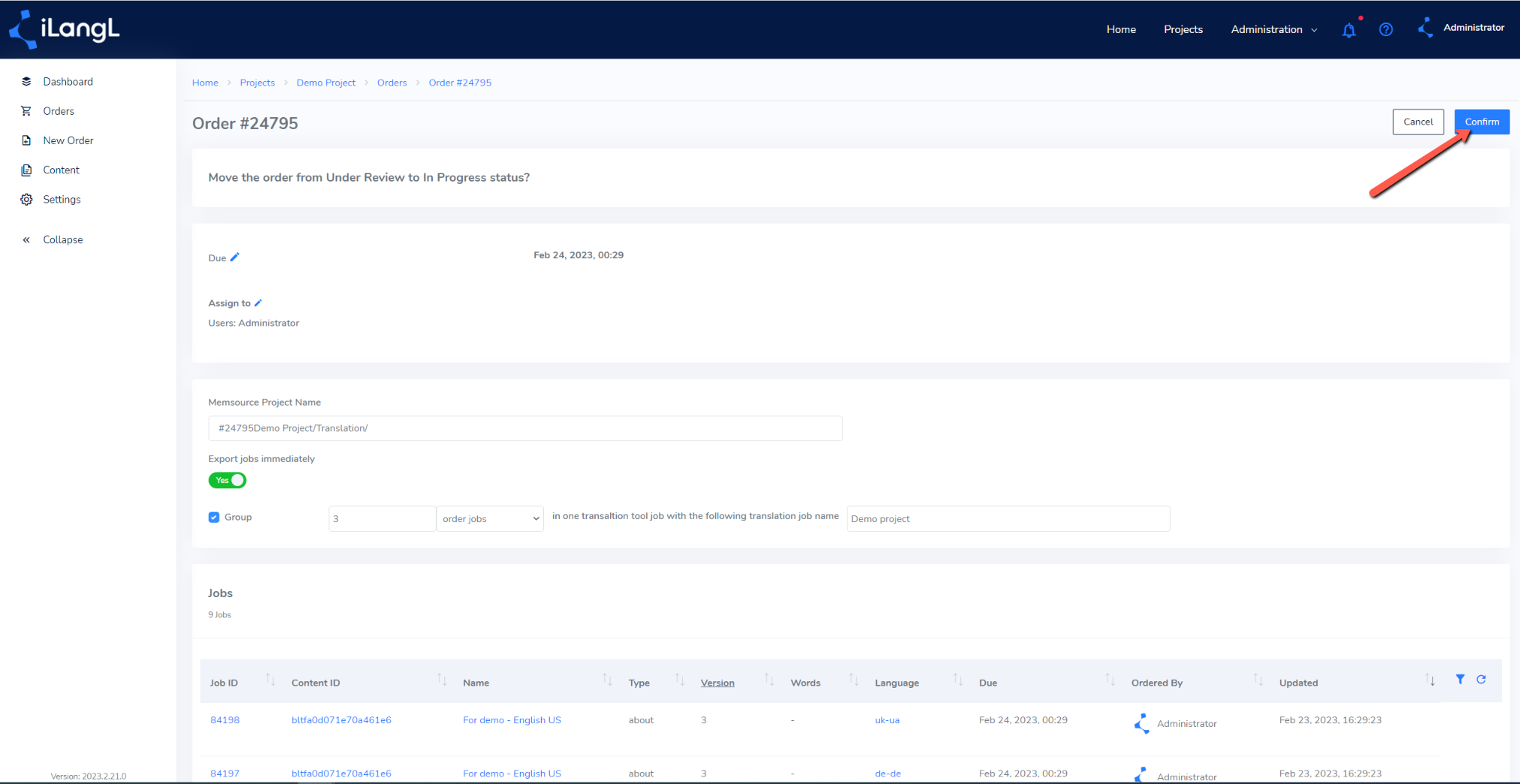This screenshot has width=1520, height=784.
Task: Sort jobs by Version column arrows
Action: 769,680
